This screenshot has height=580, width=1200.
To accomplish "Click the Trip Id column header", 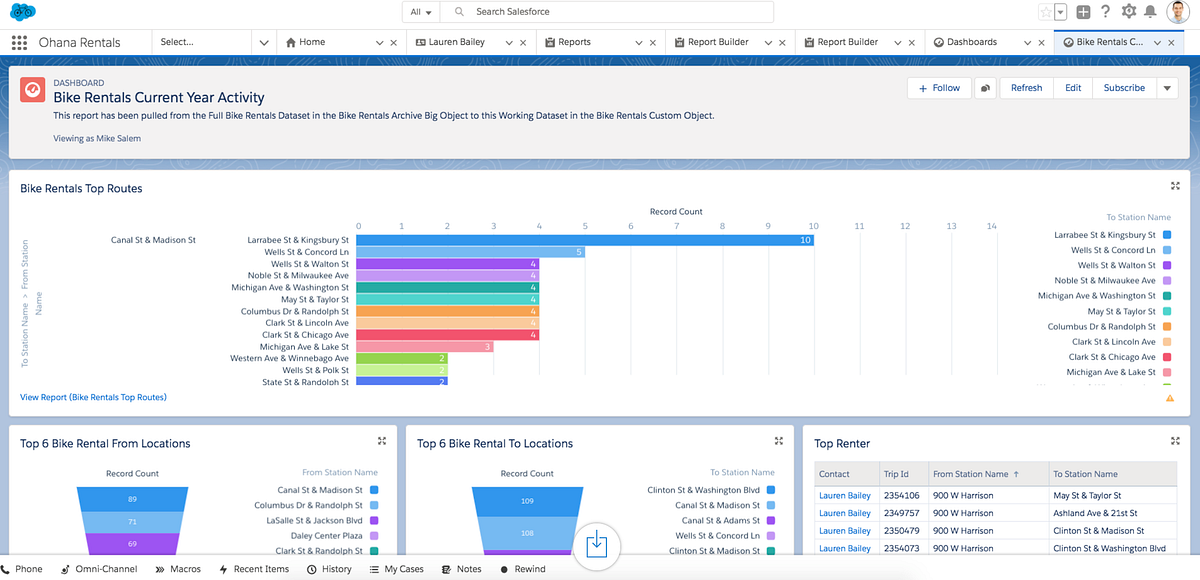I will 903,474.
